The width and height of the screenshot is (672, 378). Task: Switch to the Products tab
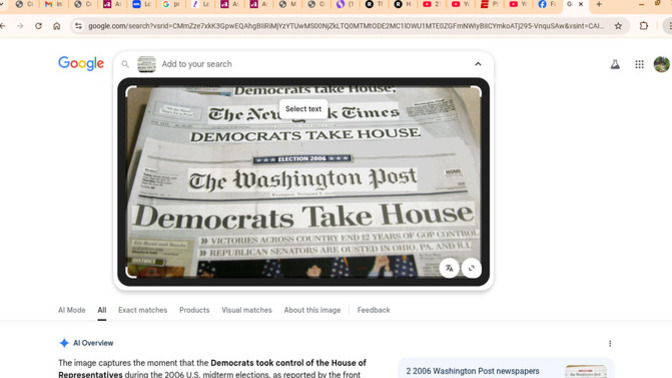click(x=194, y=310)
